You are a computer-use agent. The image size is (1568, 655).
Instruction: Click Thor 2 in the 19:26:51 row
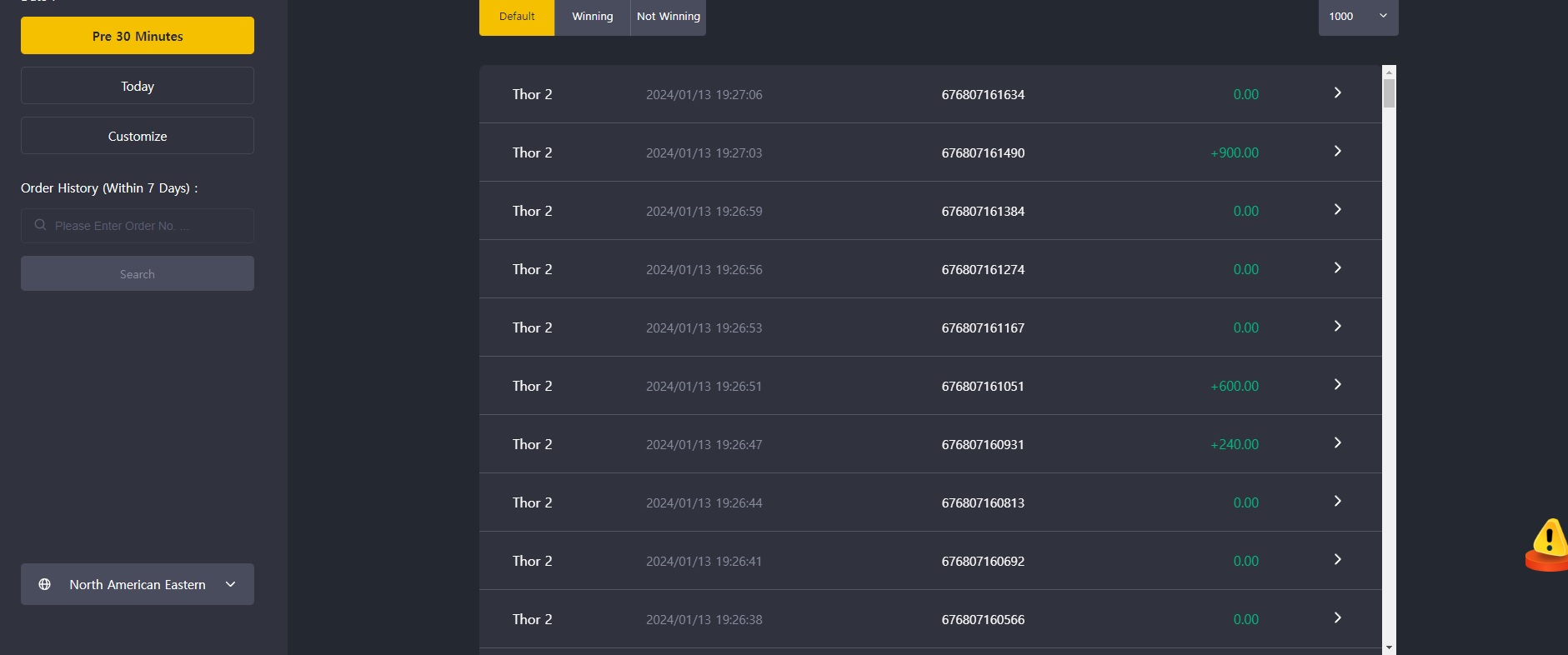pyautogui.click(x=533, y=387)
